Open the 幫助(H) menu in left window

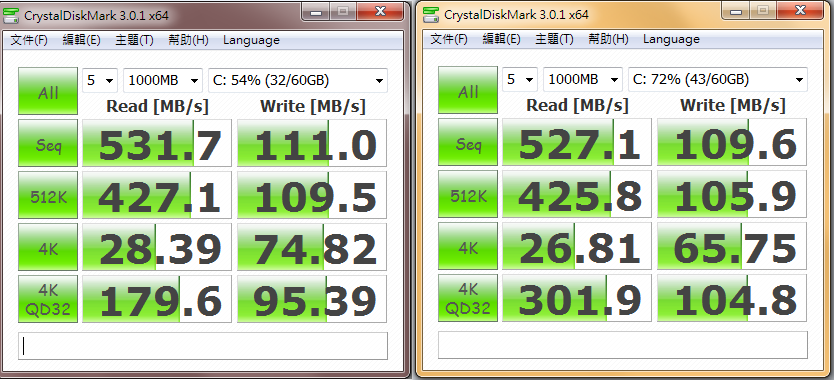point(188,40)
